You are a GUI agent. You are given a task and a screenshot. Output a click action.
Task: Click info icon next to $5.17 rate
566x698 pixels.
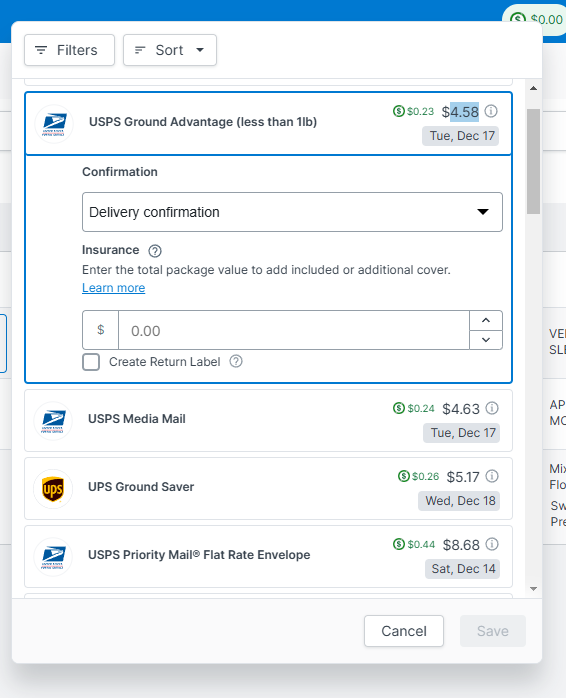coord(492,476)
